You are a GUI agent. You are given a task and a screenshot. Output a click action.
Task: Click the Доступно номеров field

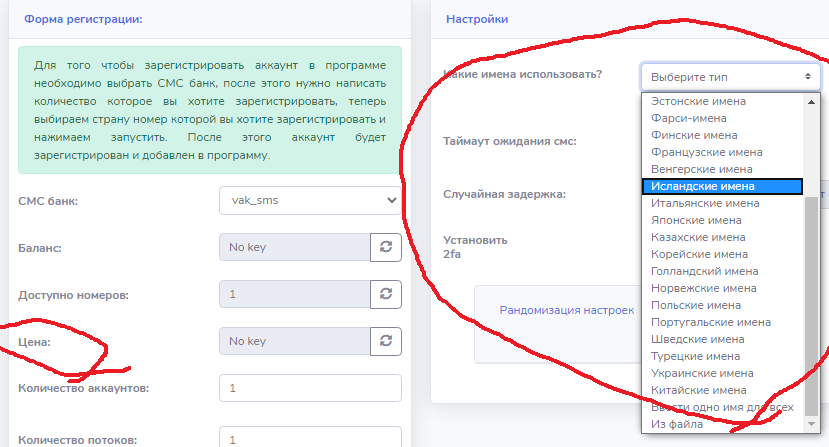coord(294,294)
